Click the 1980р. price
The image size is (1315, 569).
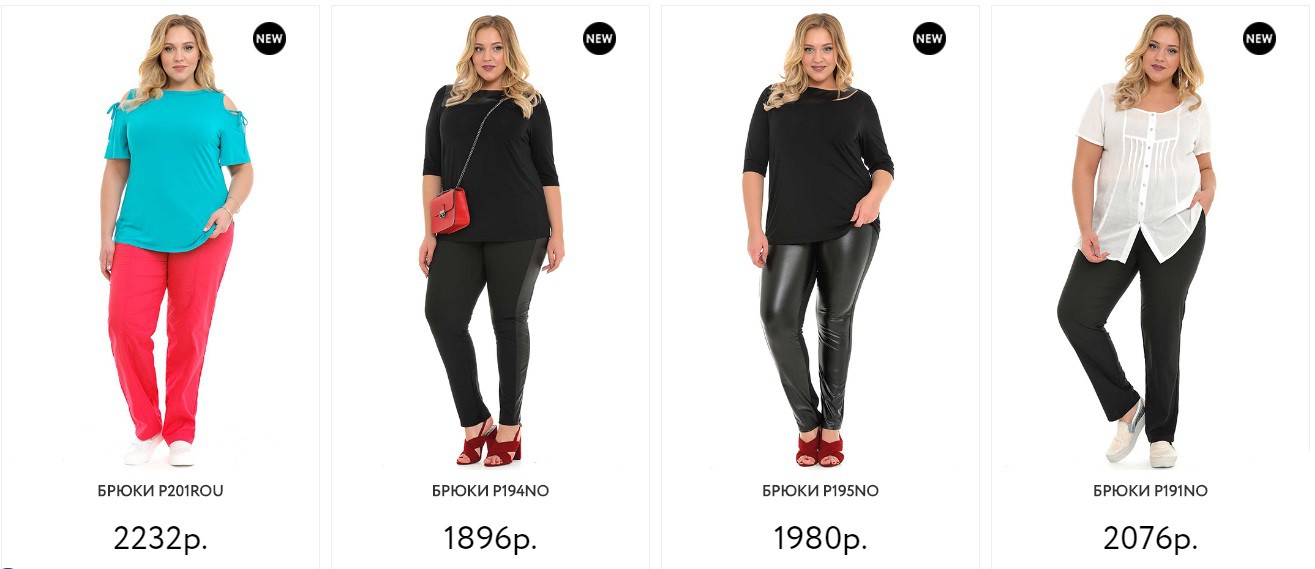[x=820, y=538]
